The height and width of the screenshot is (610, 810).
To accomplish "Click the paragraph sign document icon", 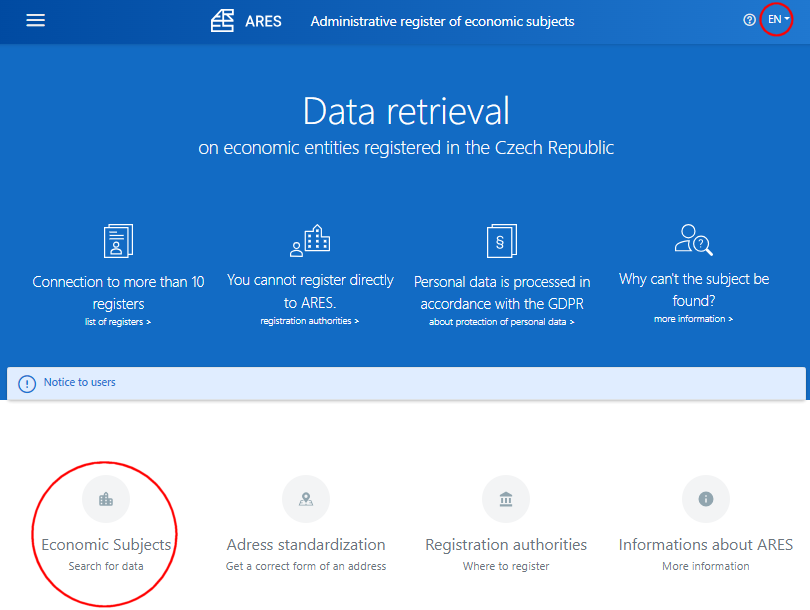I will (502, 241).
